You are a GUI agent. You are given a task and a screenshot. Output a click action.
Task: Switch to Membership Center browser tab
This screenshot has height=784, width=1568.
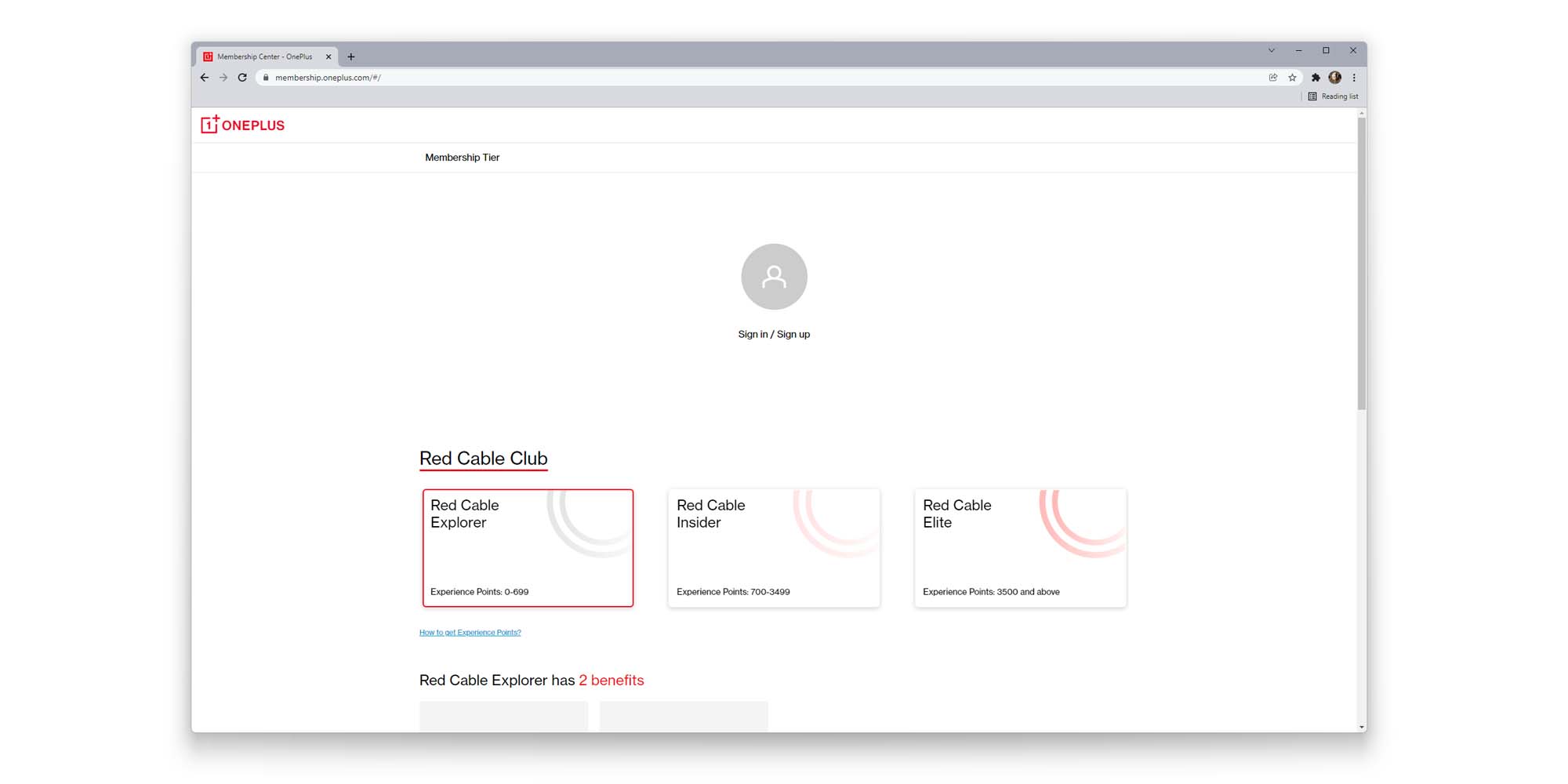point(264,56)
